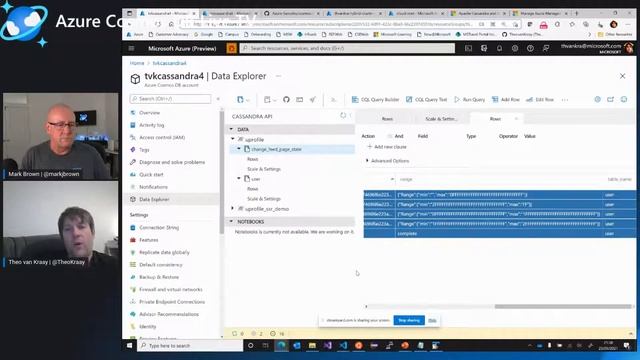This screenshot has height=360, width=640.
Task: Click the Azure portal search bar
Action: coord(347,48)
